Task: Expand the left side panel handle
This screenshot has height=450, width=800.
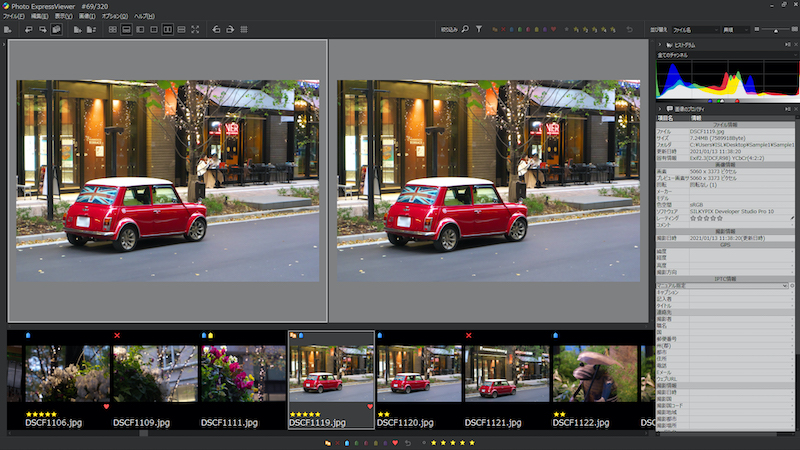Action: (3, 45)
